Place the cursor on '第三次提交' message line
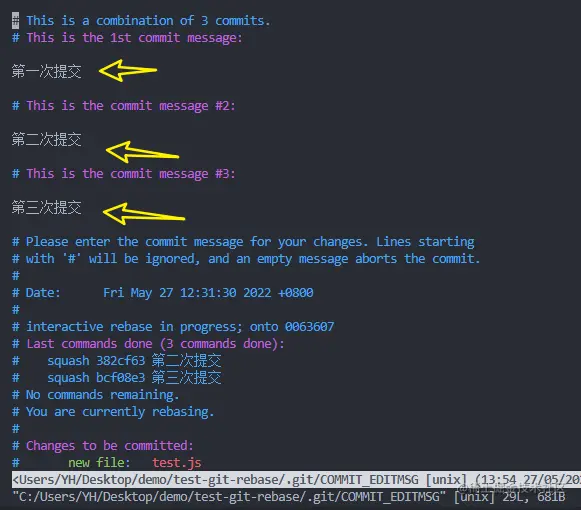The width and height of the screenshot is (581, 510). coord(46,207)
